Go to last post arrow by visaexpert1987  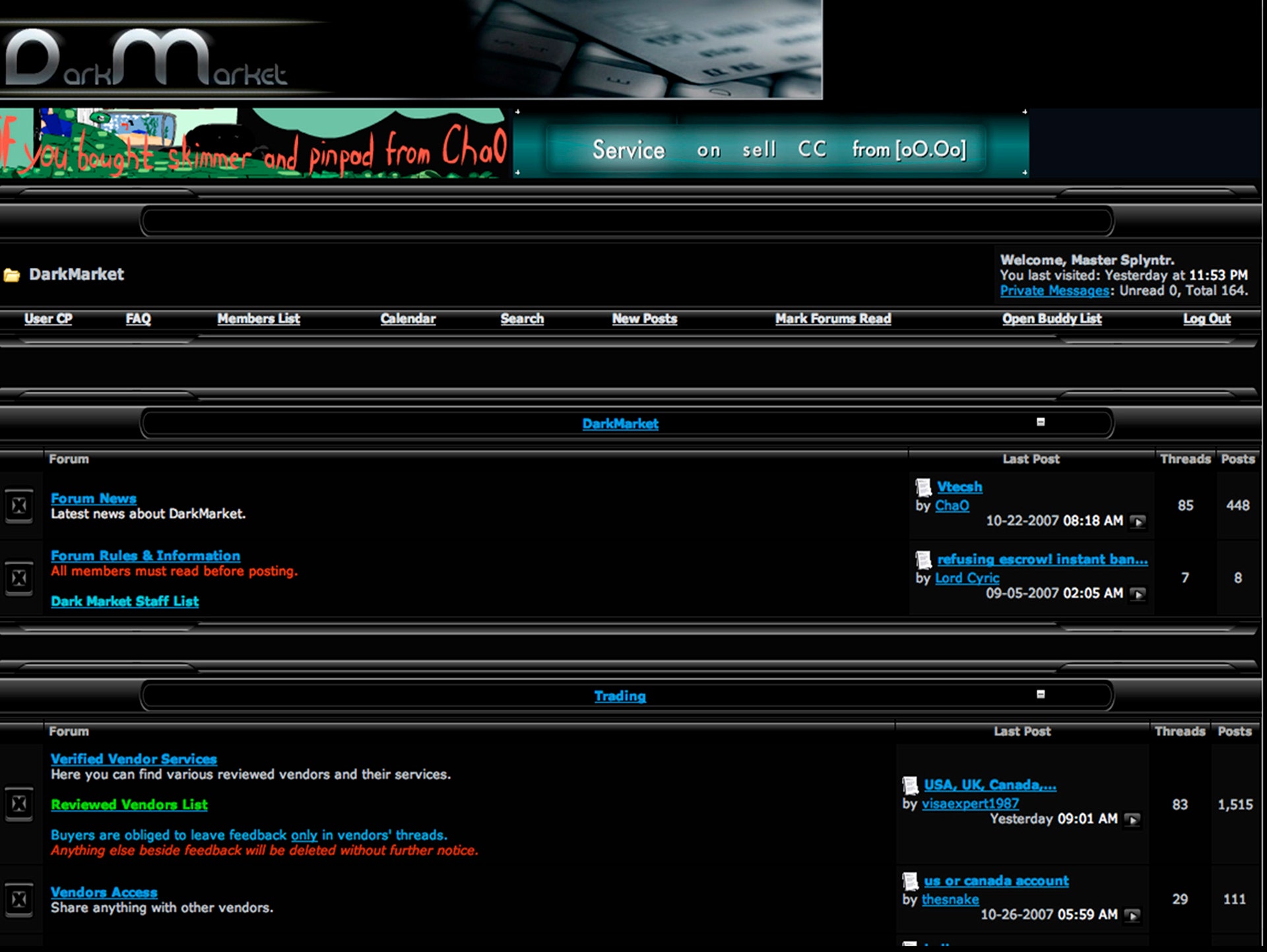[x=1132, y=819]
